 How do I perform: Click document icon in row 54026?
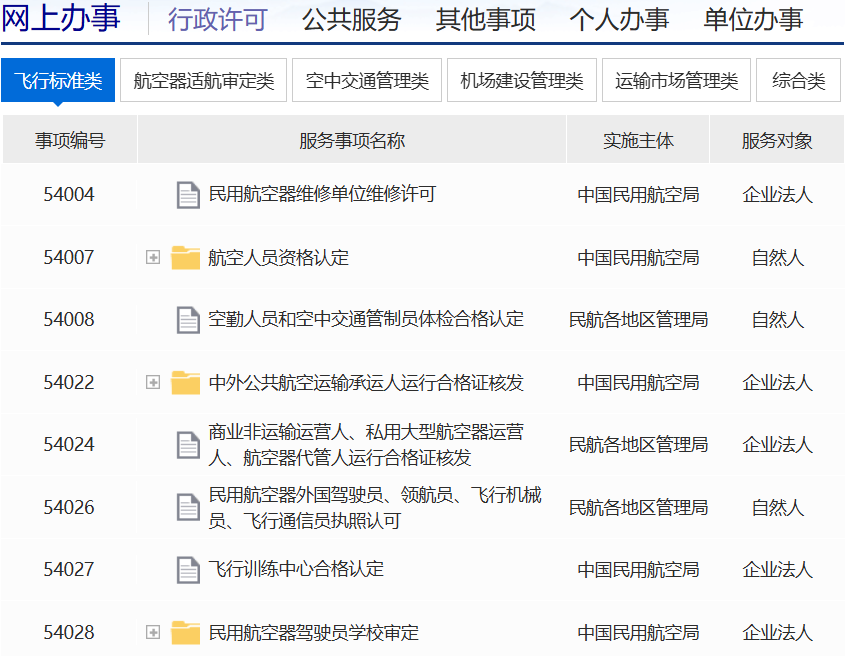tap(188, 507)
